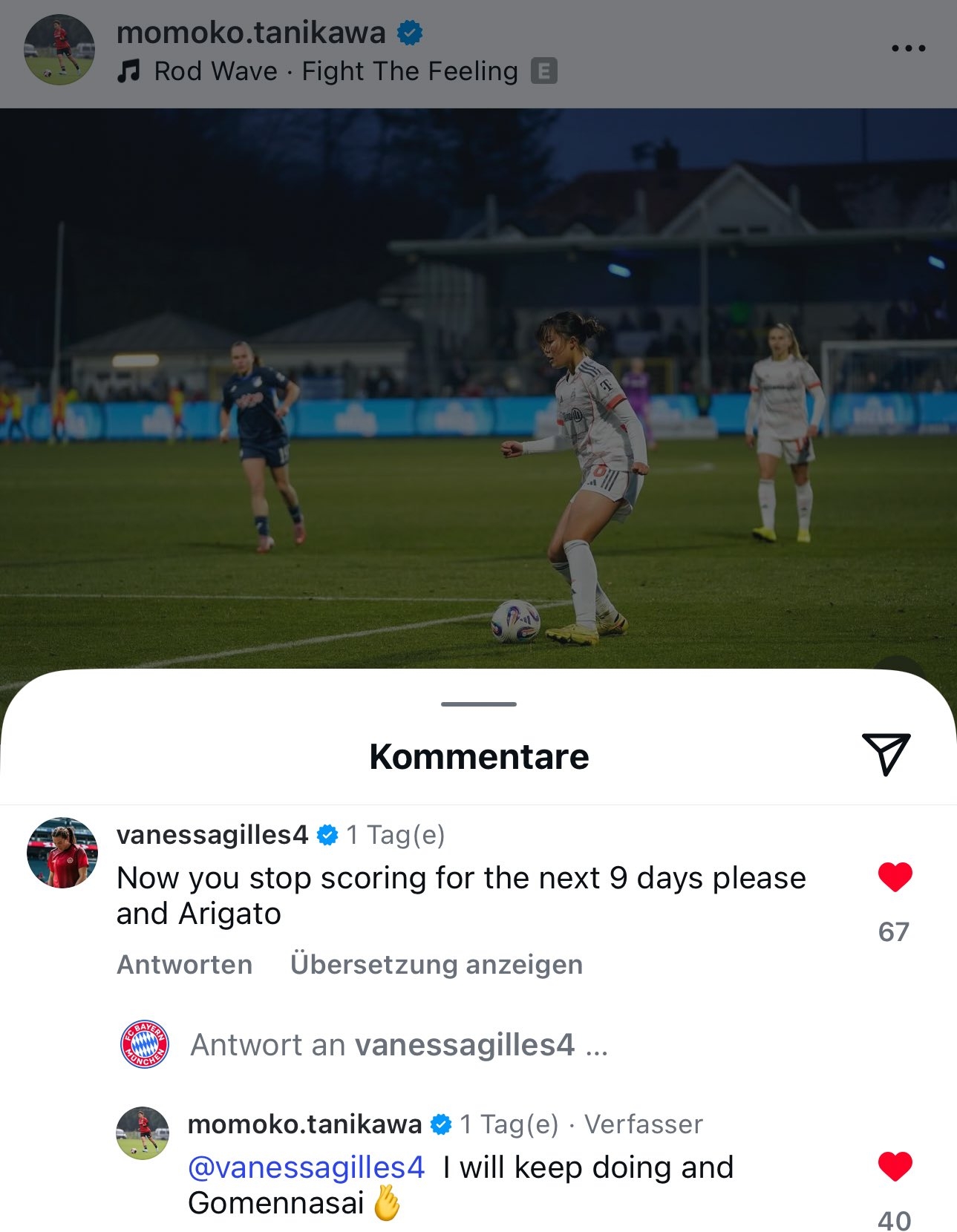Viewport: 957px width, 1232px height.
Task: Open the three-dot post options menu
Action: pos(908,48)
